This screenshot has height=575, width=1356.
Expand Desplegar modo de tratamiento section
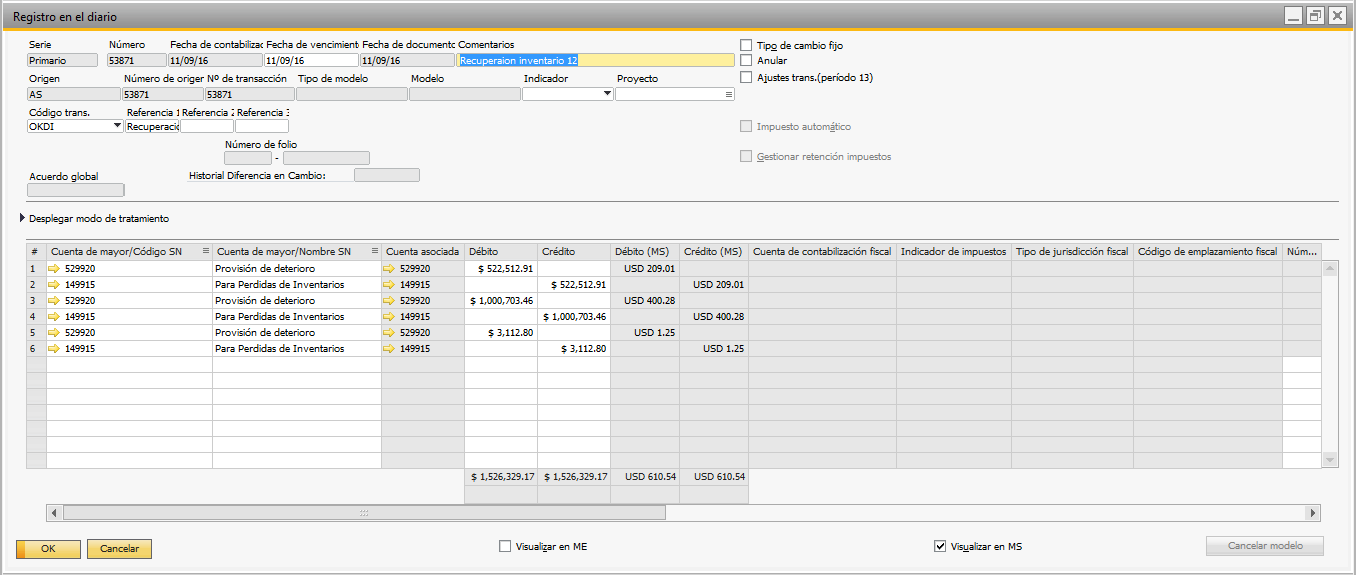pos(23,218)
